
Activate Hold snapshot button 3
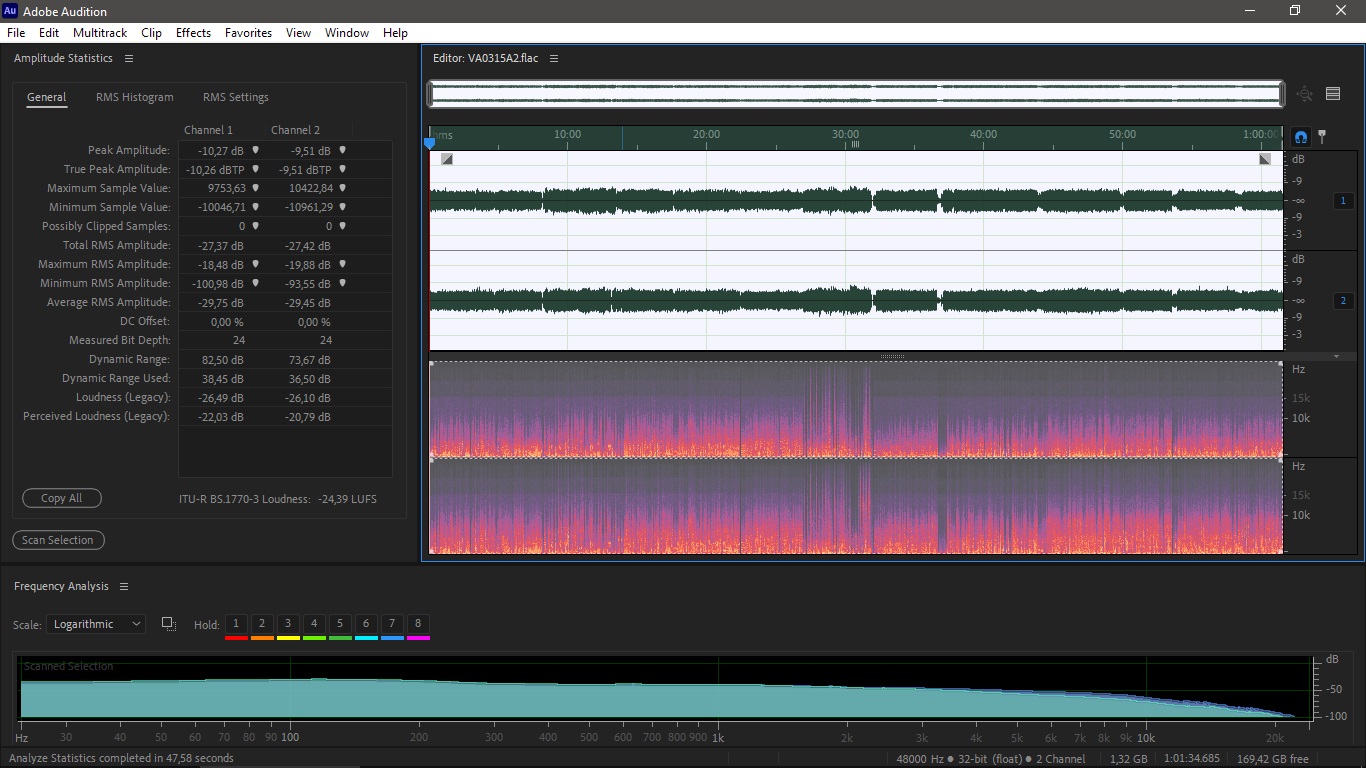288,624
